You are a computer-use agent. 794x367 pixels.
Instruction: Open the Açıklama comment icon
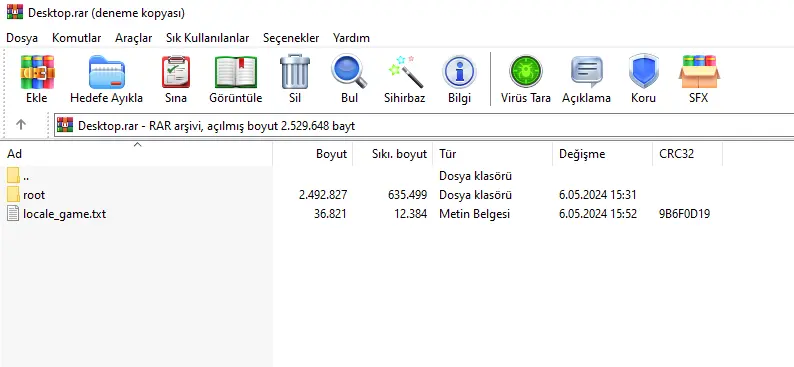click(586, 72)
